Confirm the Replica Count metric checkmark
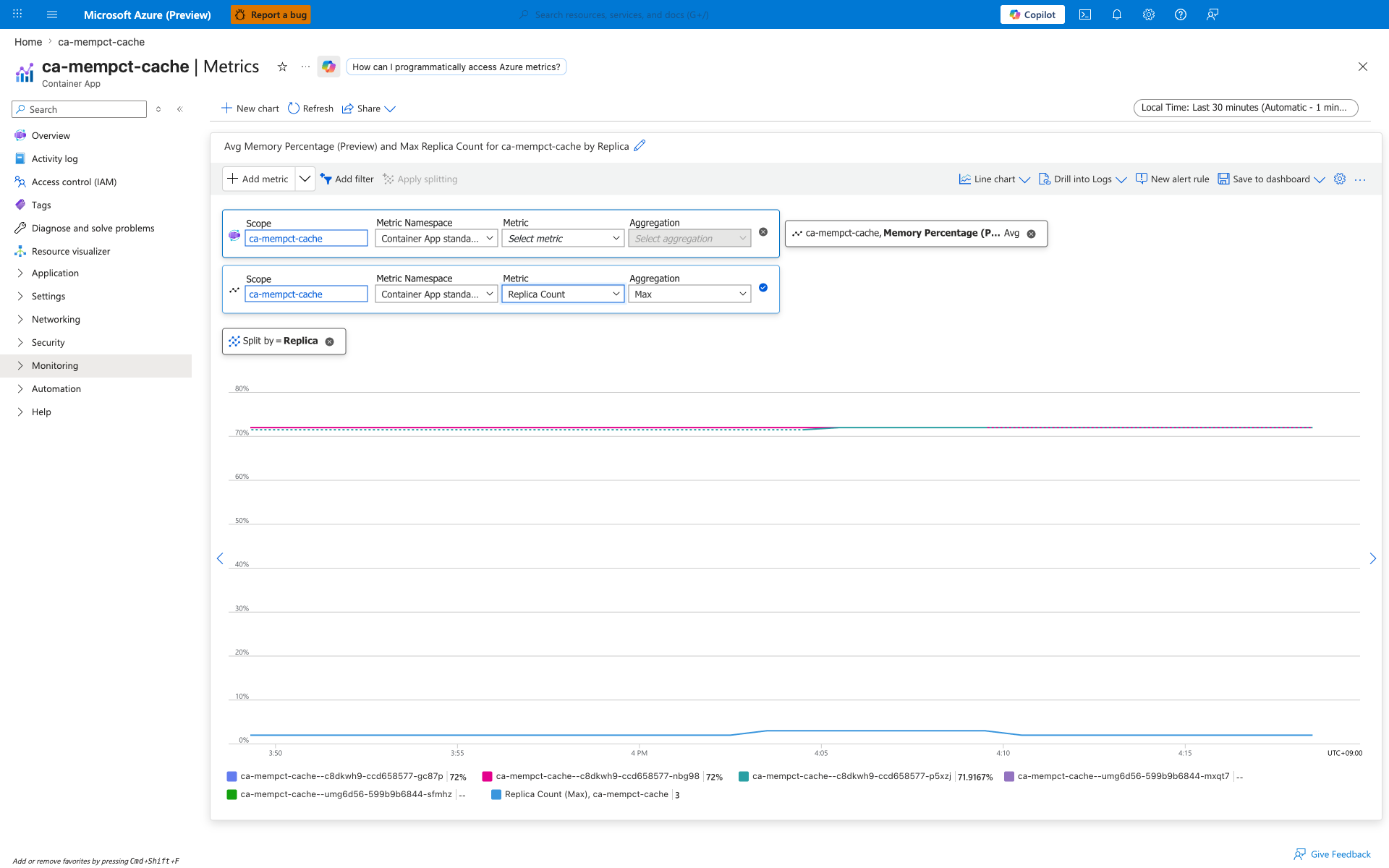Image resolution: width=1389 pixels, height=868 pixels. tap(763, 288)
